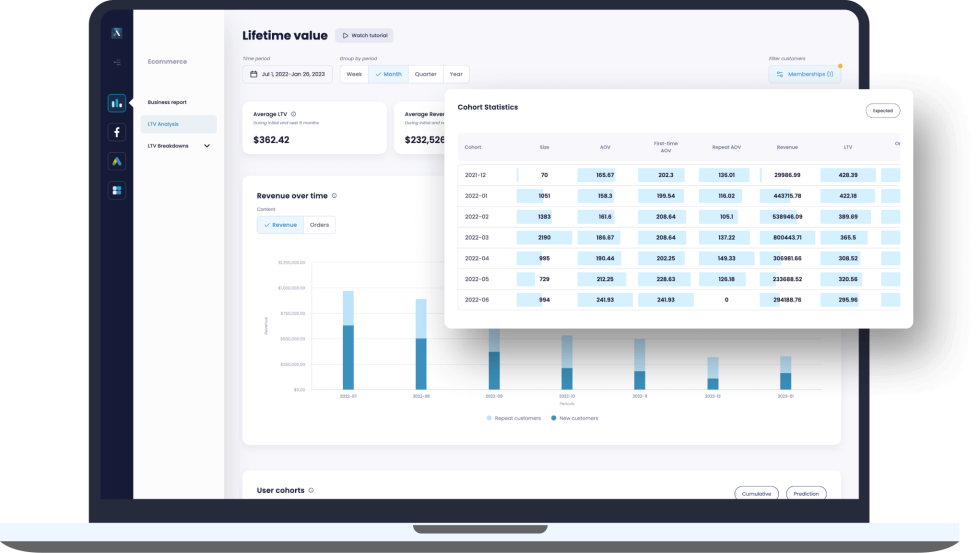Open the Google Ads sidebar icon

click(x=117, y=162)
